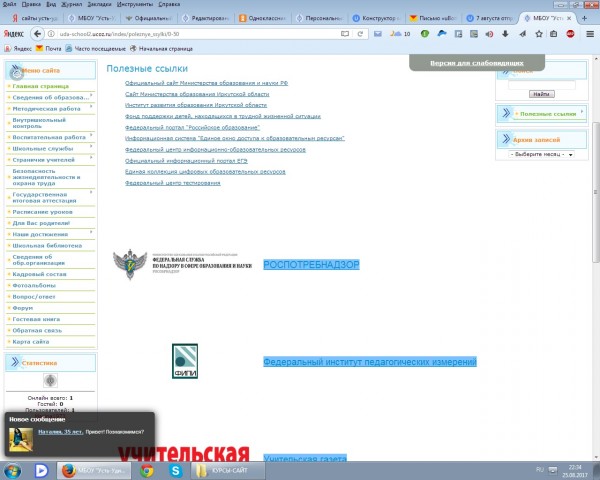Open the bookmarks list clipboard icon
600x480 pixels.
(x=553, y=34)
